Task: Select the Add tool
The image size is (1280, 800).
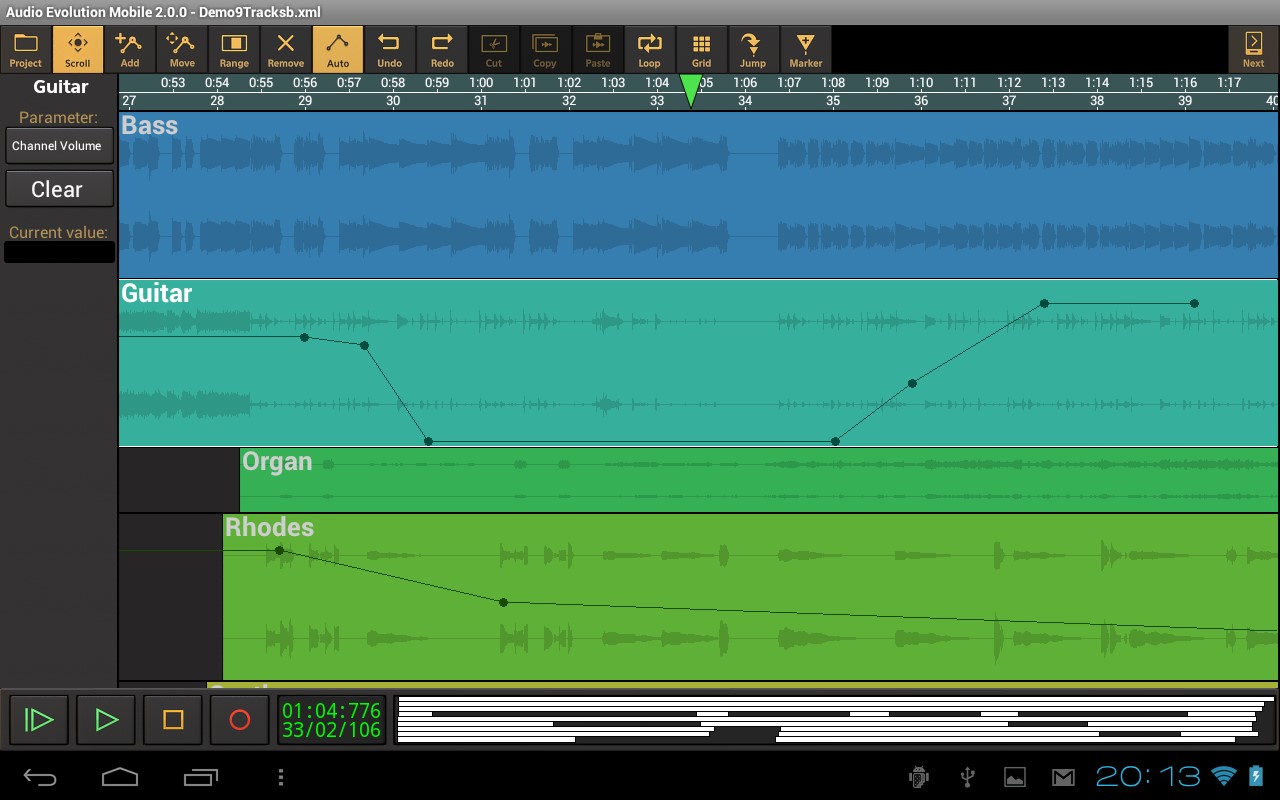Action: coord(130,48)
